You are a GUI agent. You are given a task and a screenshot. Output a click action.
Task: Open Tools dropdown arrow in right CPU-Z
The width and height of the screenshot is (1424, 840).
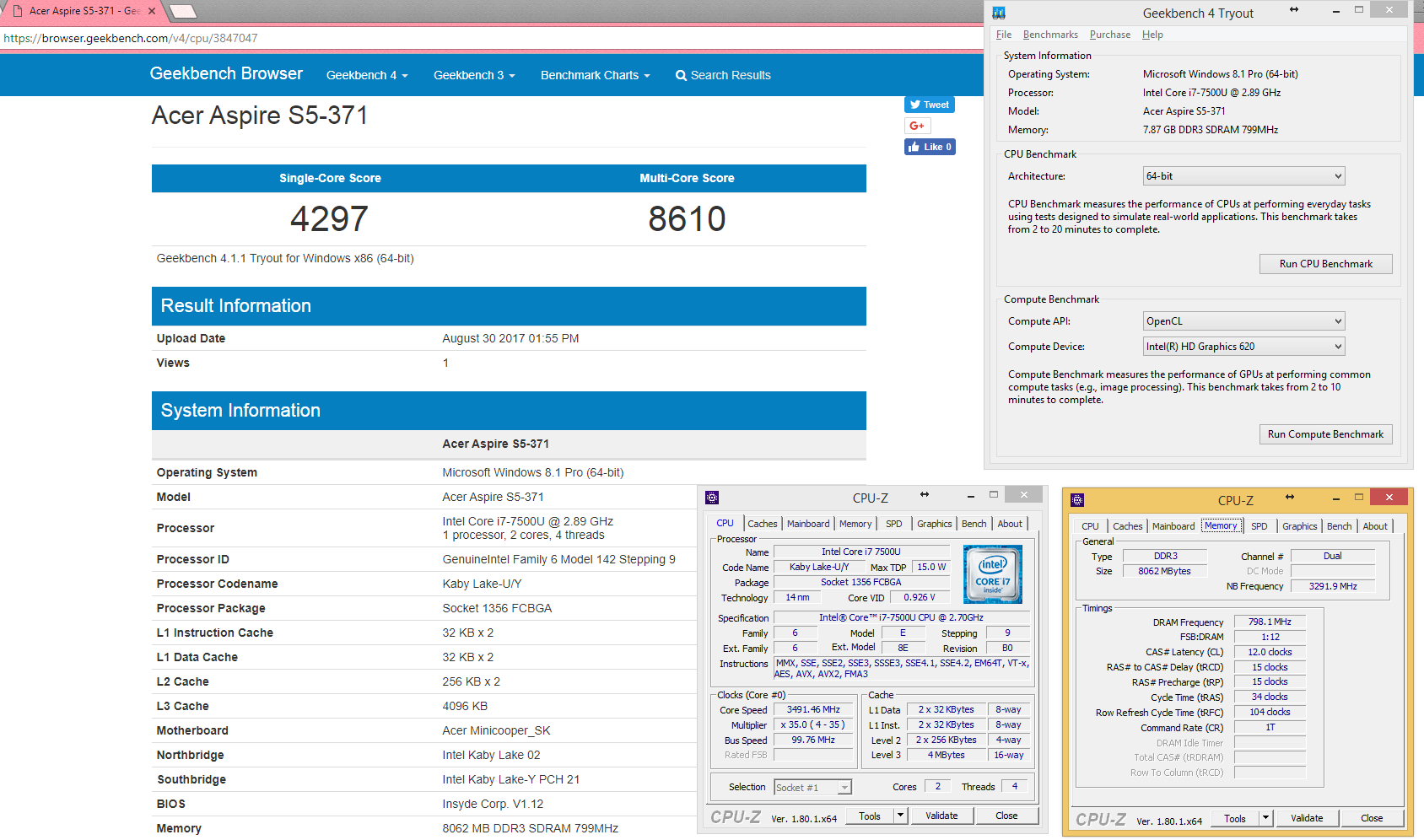[x=1265, y=818]
